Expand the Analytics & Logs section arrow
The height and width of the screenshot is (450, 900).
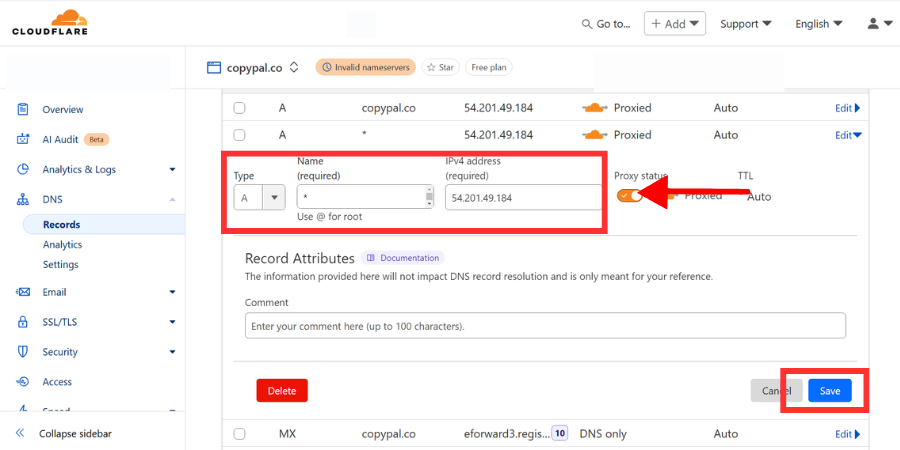172,169
